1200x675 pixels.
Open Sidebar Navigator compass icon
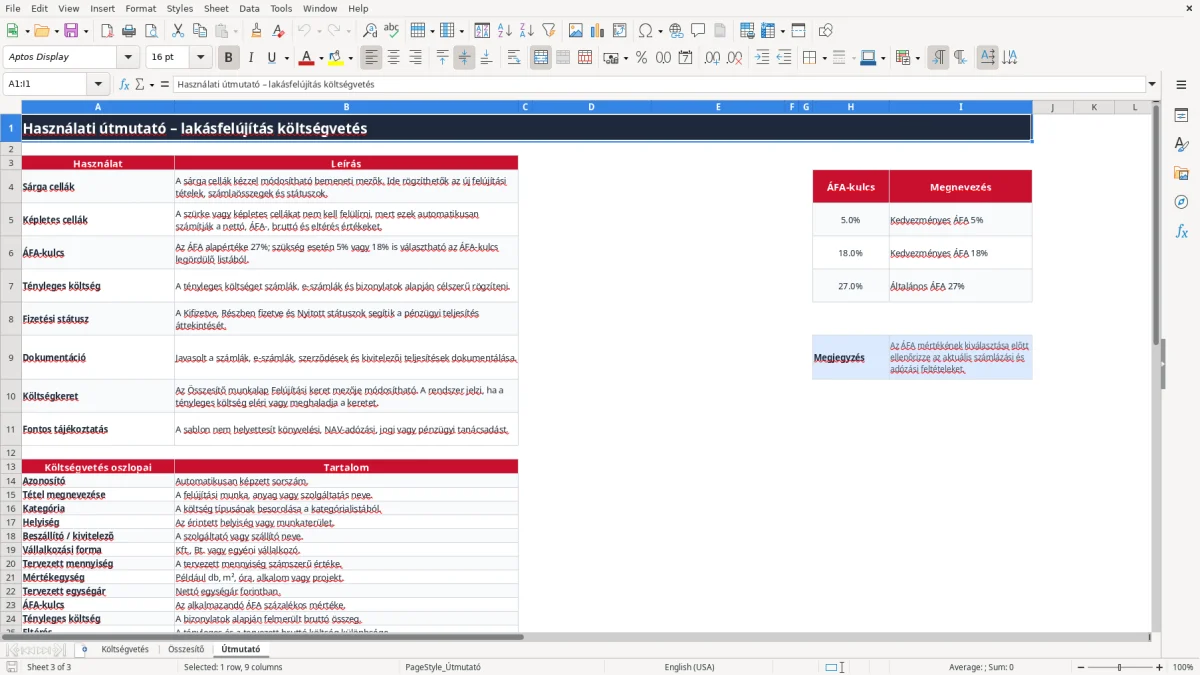pos(1181,202)
